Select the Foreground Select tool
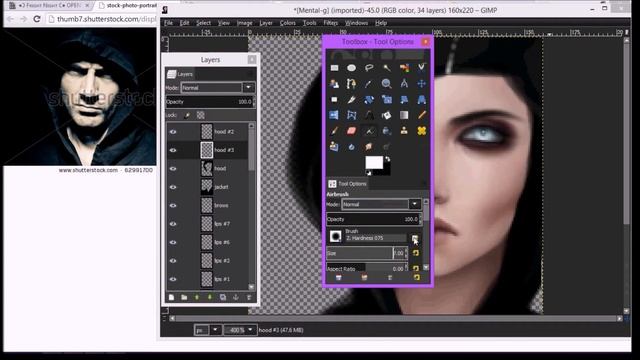640x360 pixels. (x=334, y=84)
